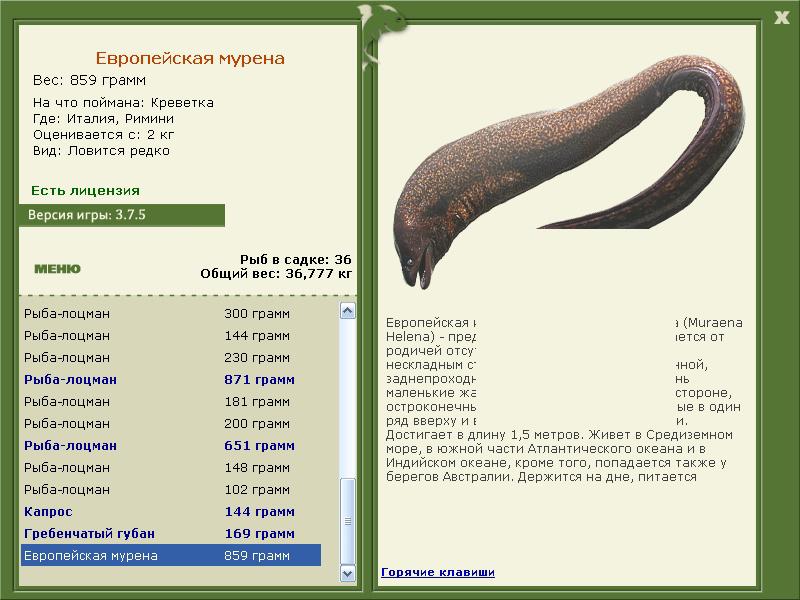Select Рыба-лоцман 200 грамм row
Viewport: 800px width, 600px height.
[x=171, y=423]
